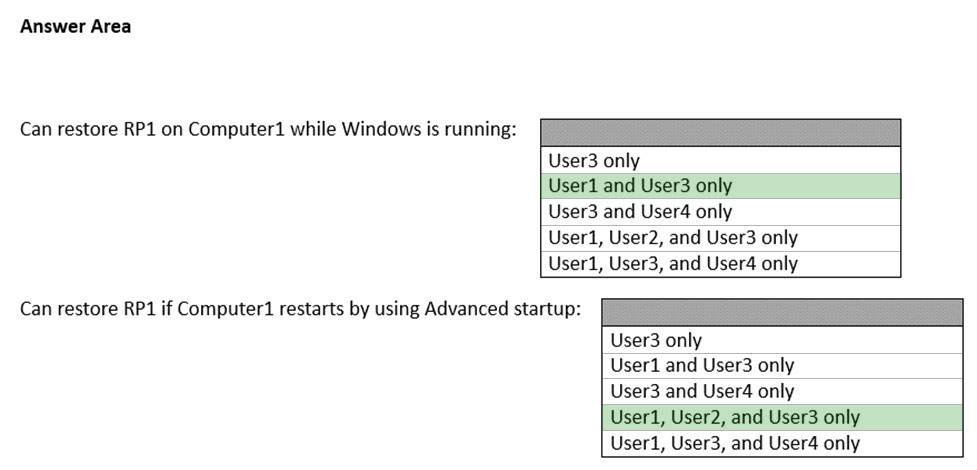
Task: Select 'User3 only' in the first list
Action: click(720, 160)
